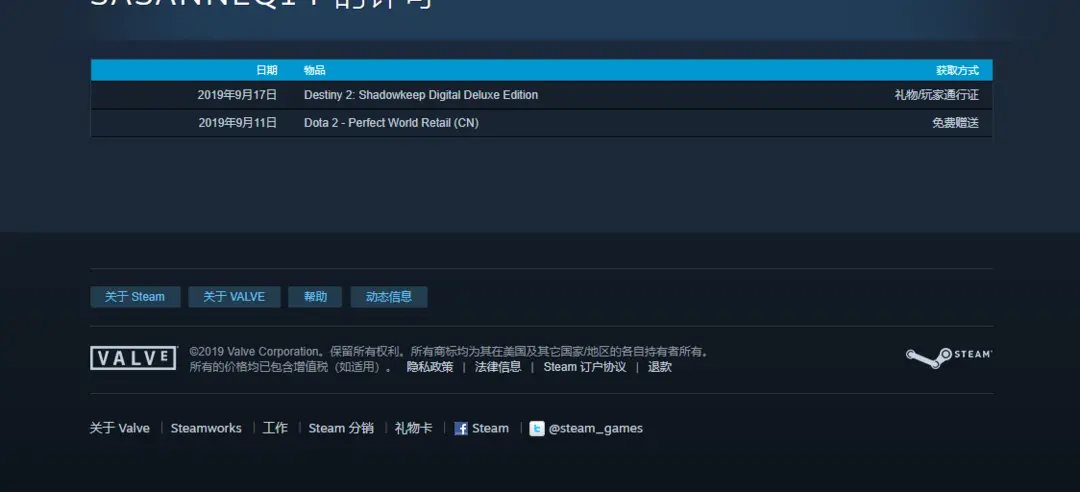
Task: Open the 工作 footer link
Action: pyautogui.click(x=275, y=429)
